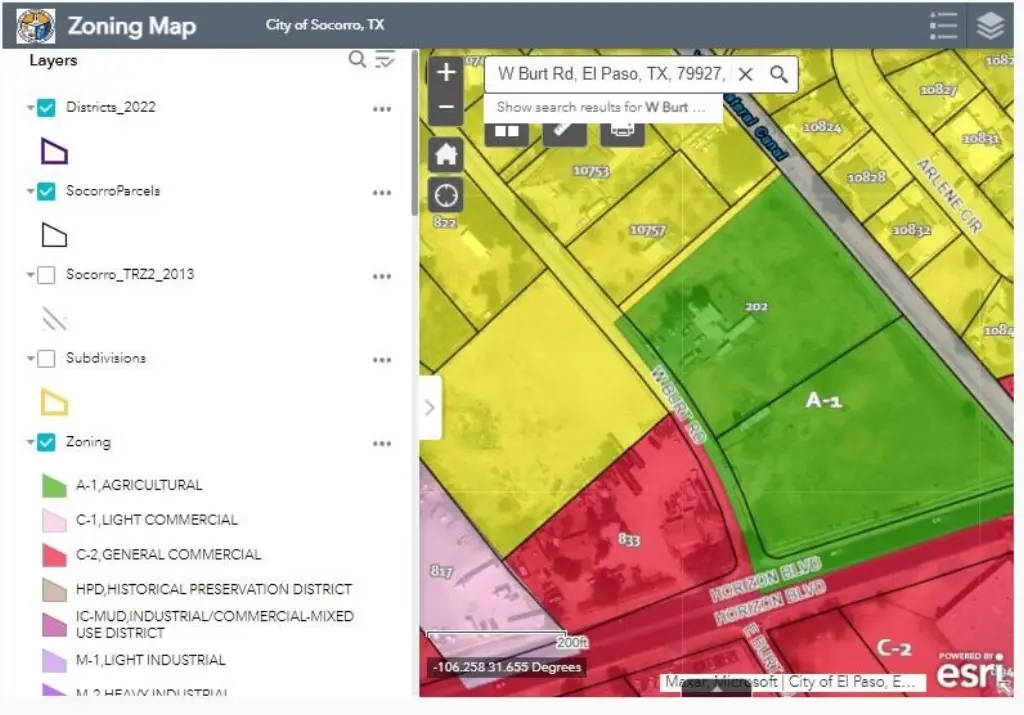Zoom in on the map
Screen dimensions: 1024x715
446,72
